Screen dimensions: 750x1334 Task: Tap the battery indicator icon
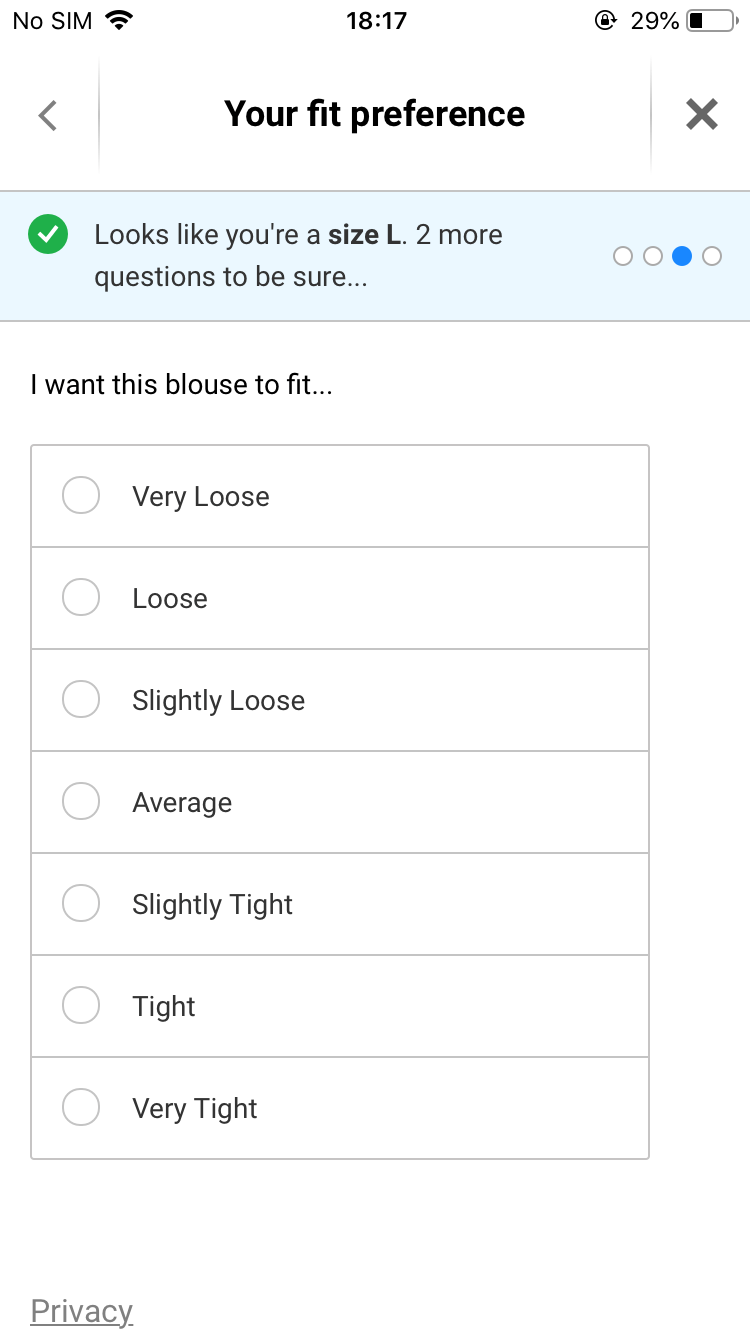(710, 20)
